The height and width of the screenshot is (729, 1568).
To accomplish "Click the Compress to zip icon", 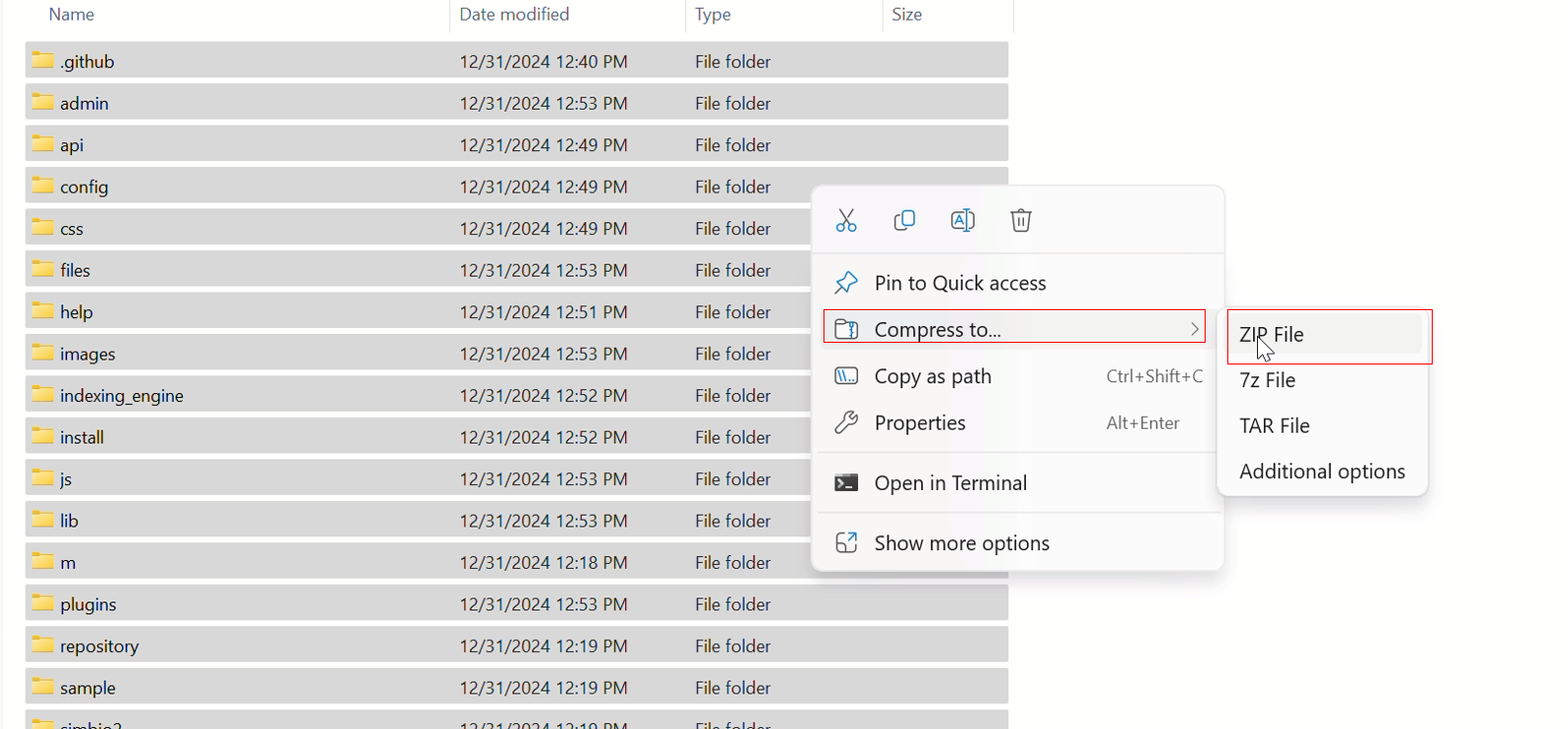I will tap(846, 329).
